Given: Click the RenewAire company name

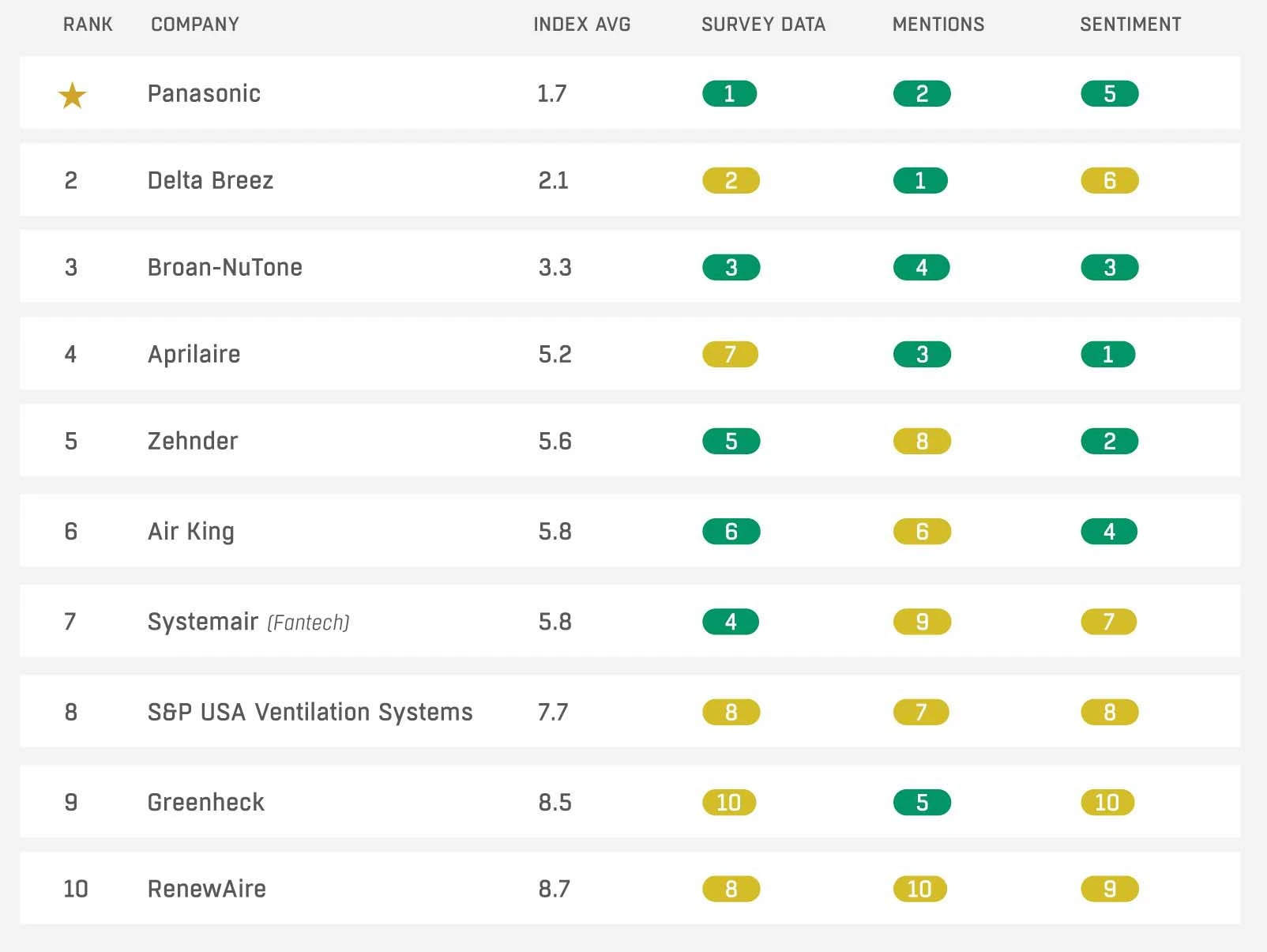Looking at the screenshot, I should coord(207,889).
